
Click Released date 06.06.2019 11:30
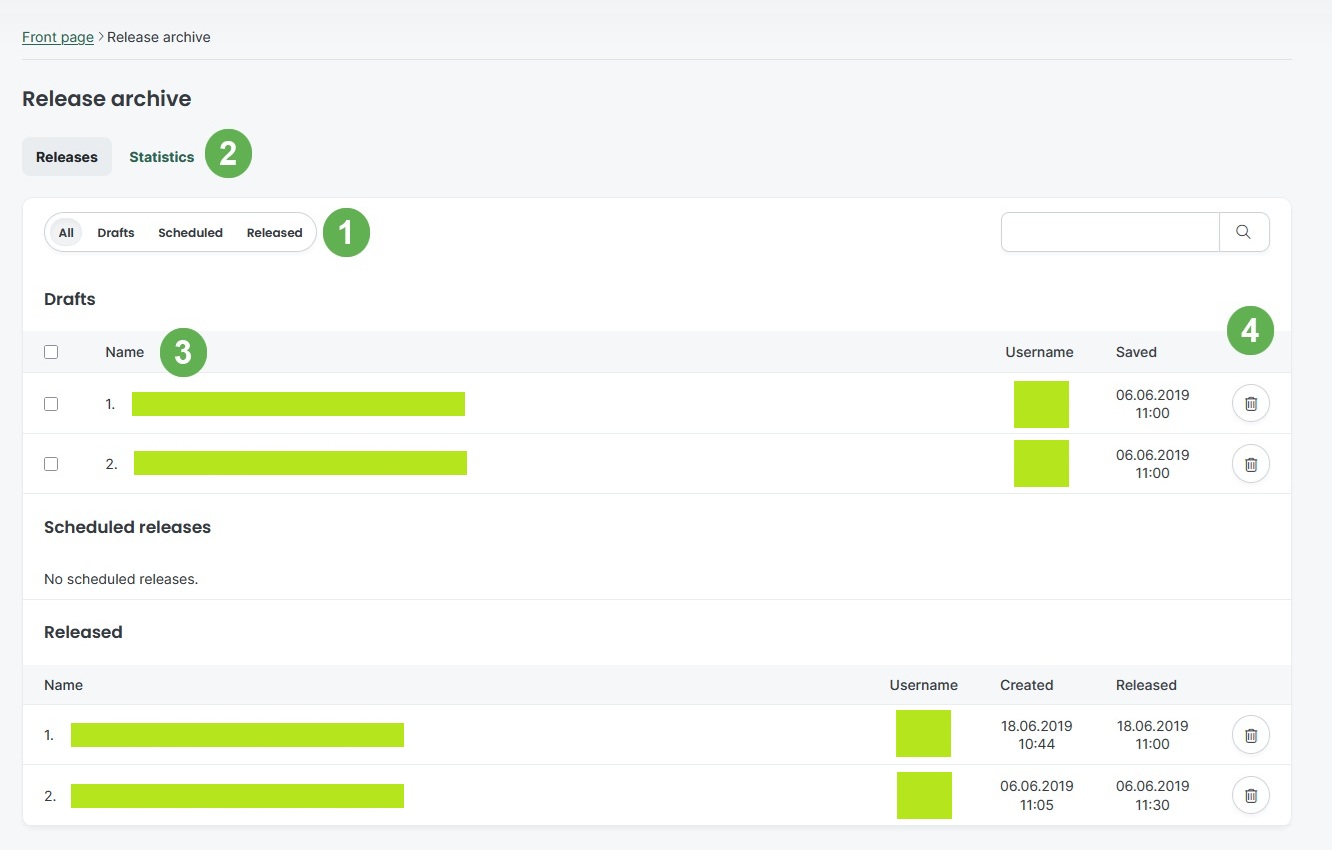(1153, 795)
